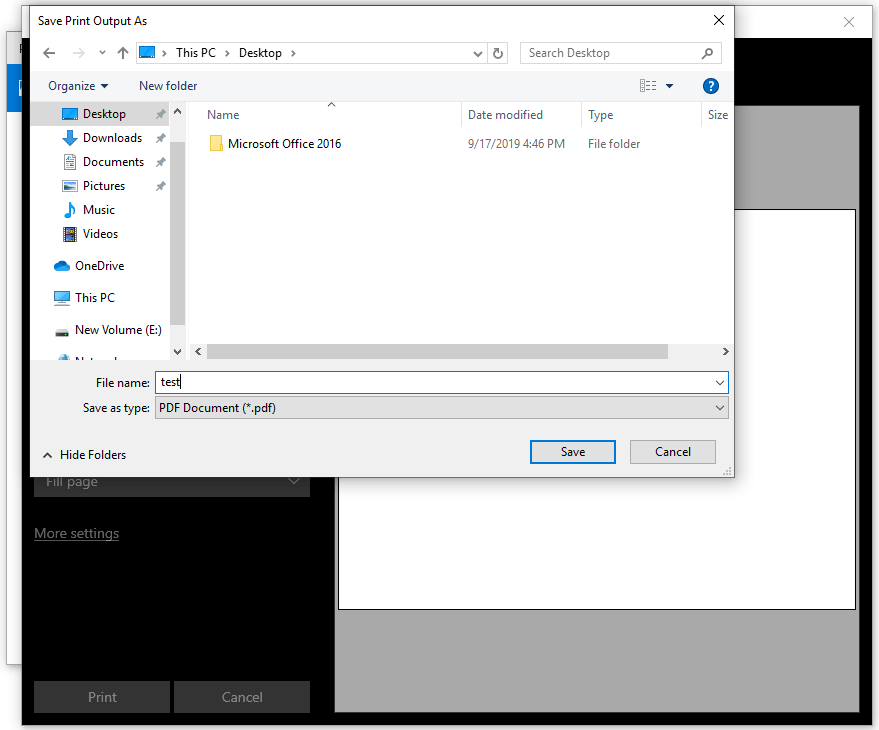879x730 pixels.
Task: Sort by the Name column header
Action: [222, 114]
